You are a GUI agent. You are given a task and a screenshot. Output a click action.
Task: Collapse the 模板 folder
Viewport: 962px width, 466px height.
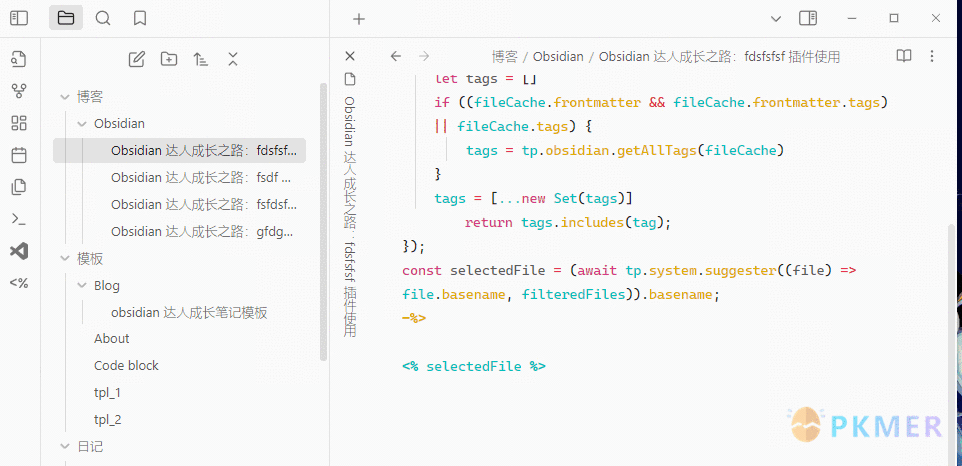coord(64,259)
